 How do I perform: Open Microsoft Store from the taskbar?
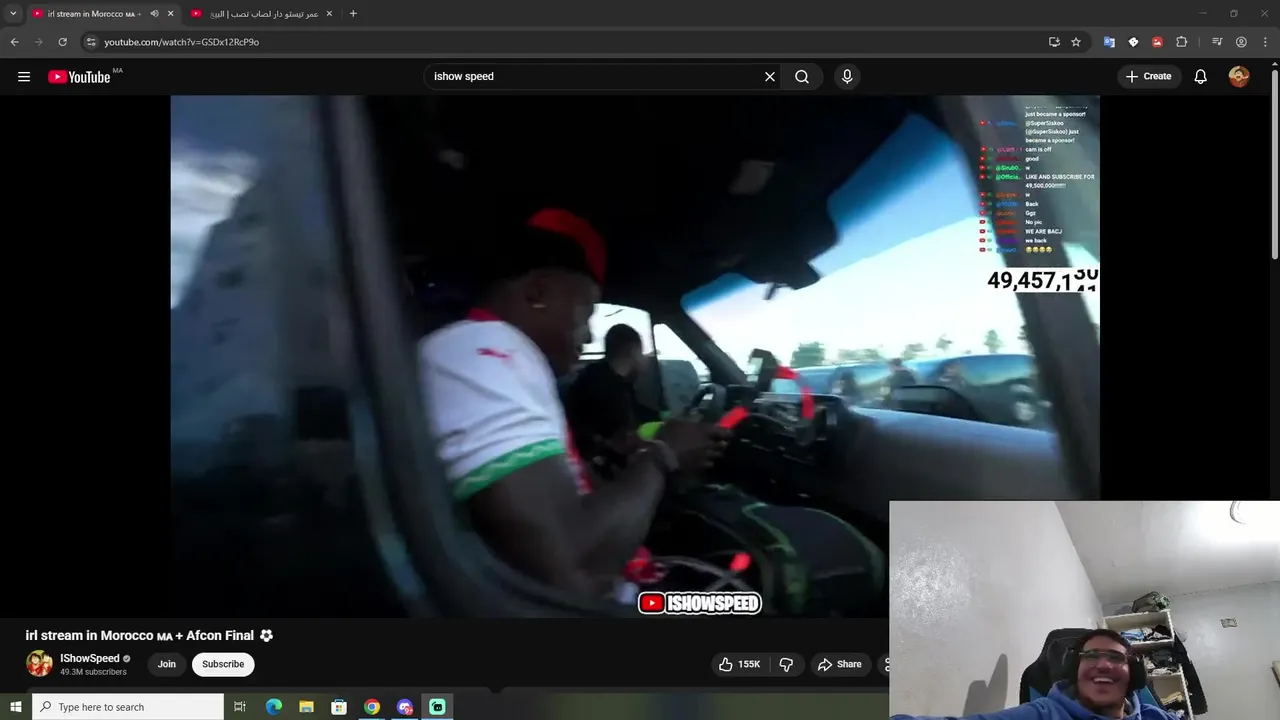click(339, 707)
